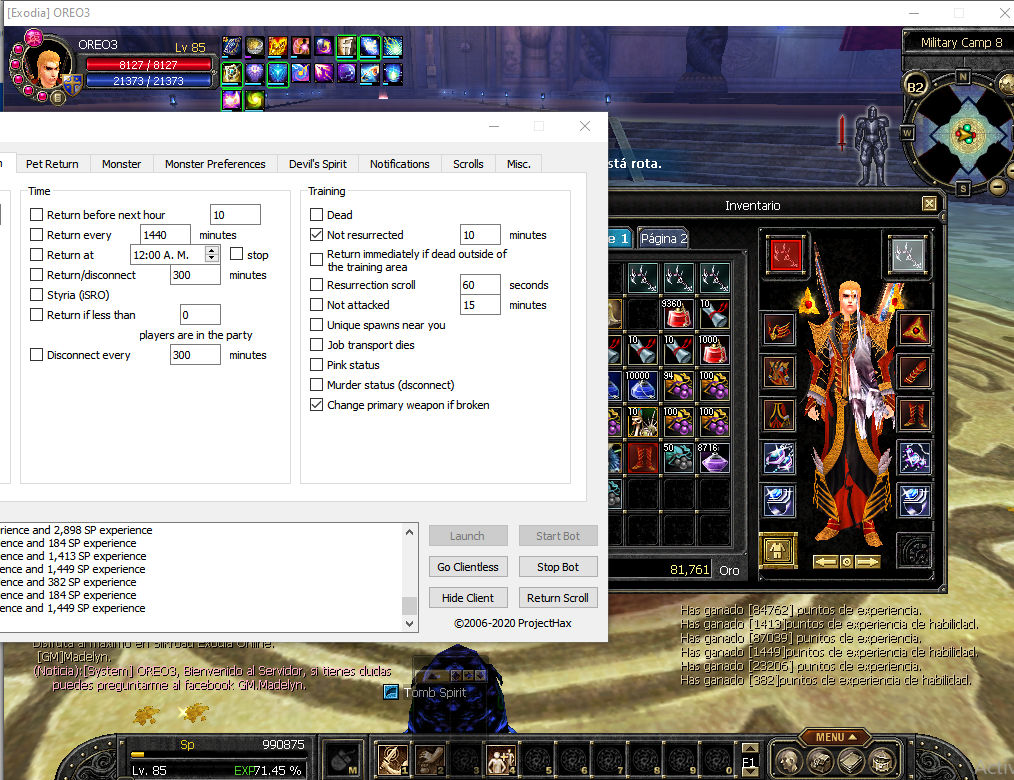Screen dimensions: 1014x780
Task: Open Página 2 inventory tab
Action: click(x=664, y=239)
